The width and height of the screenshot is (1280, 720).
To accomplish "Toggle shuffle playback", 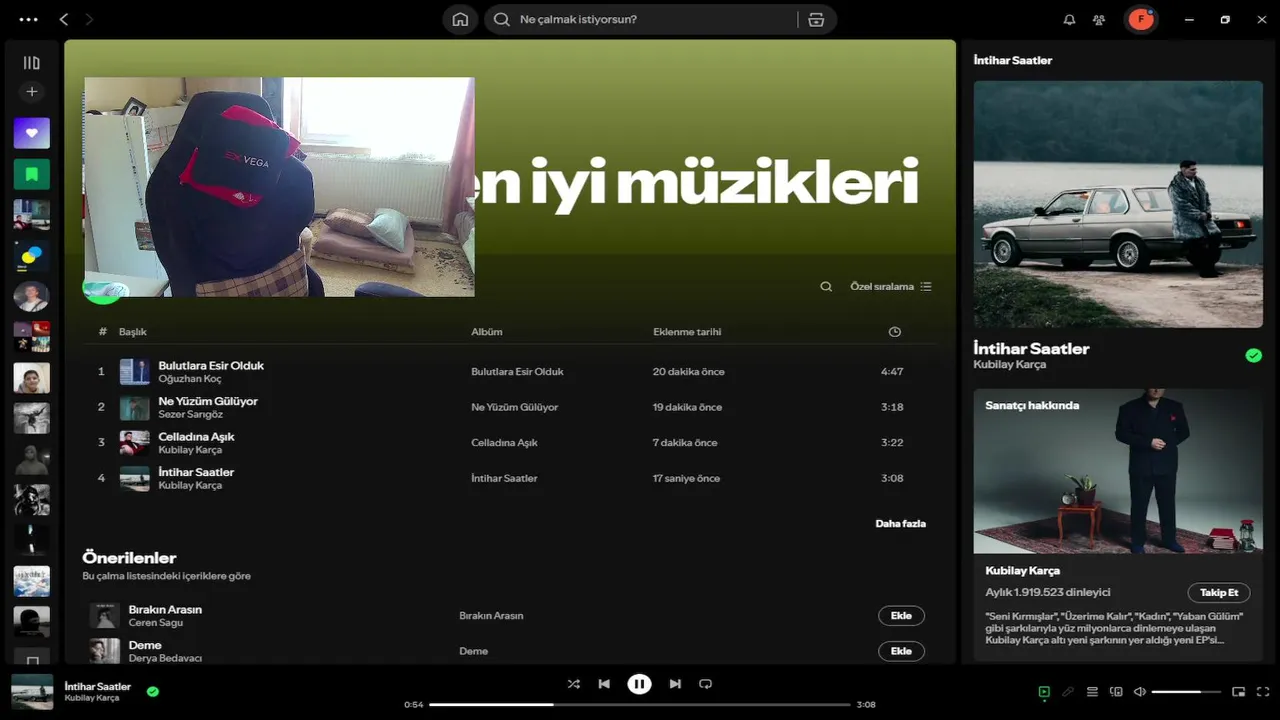I will 573,684.
